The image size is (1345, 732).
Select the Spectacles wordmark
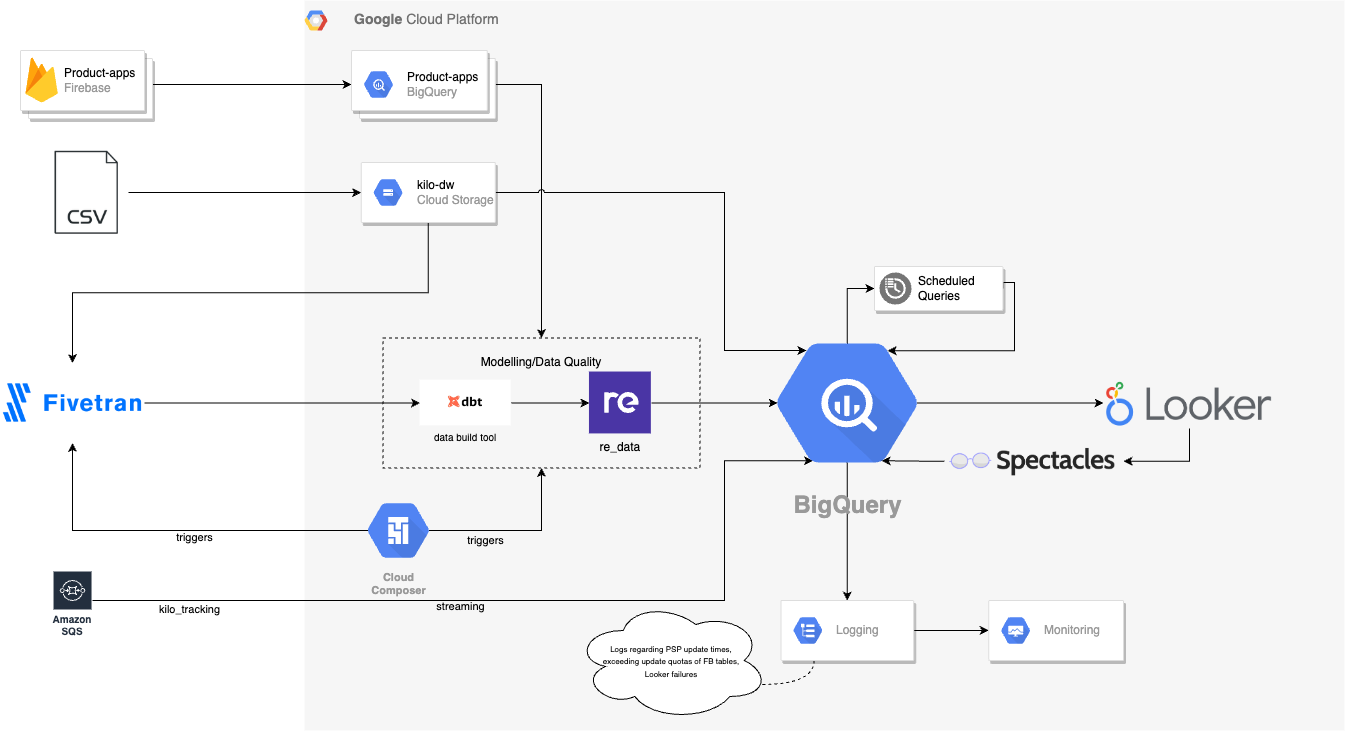click(1055, 460)
